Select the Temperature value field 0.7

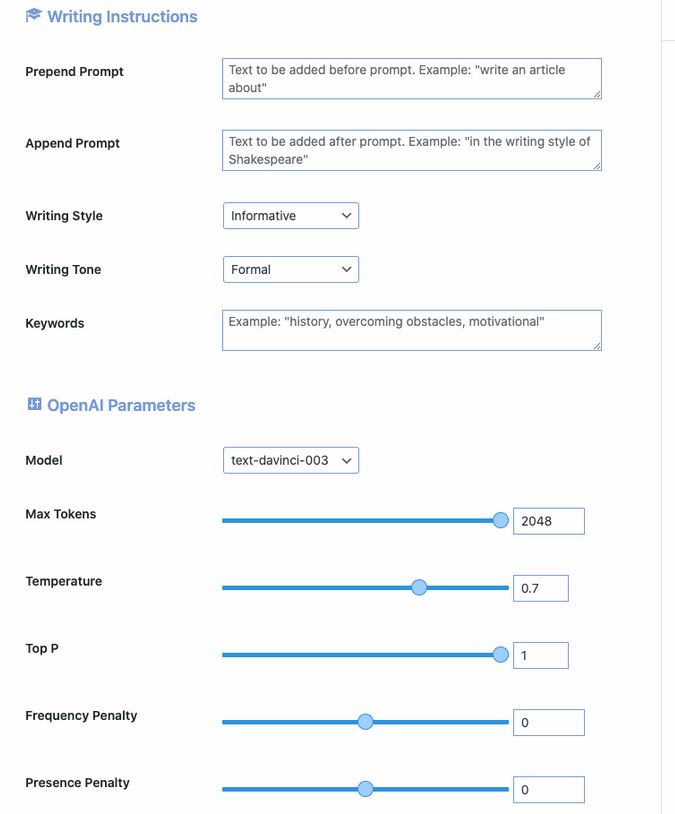[541, 588]
